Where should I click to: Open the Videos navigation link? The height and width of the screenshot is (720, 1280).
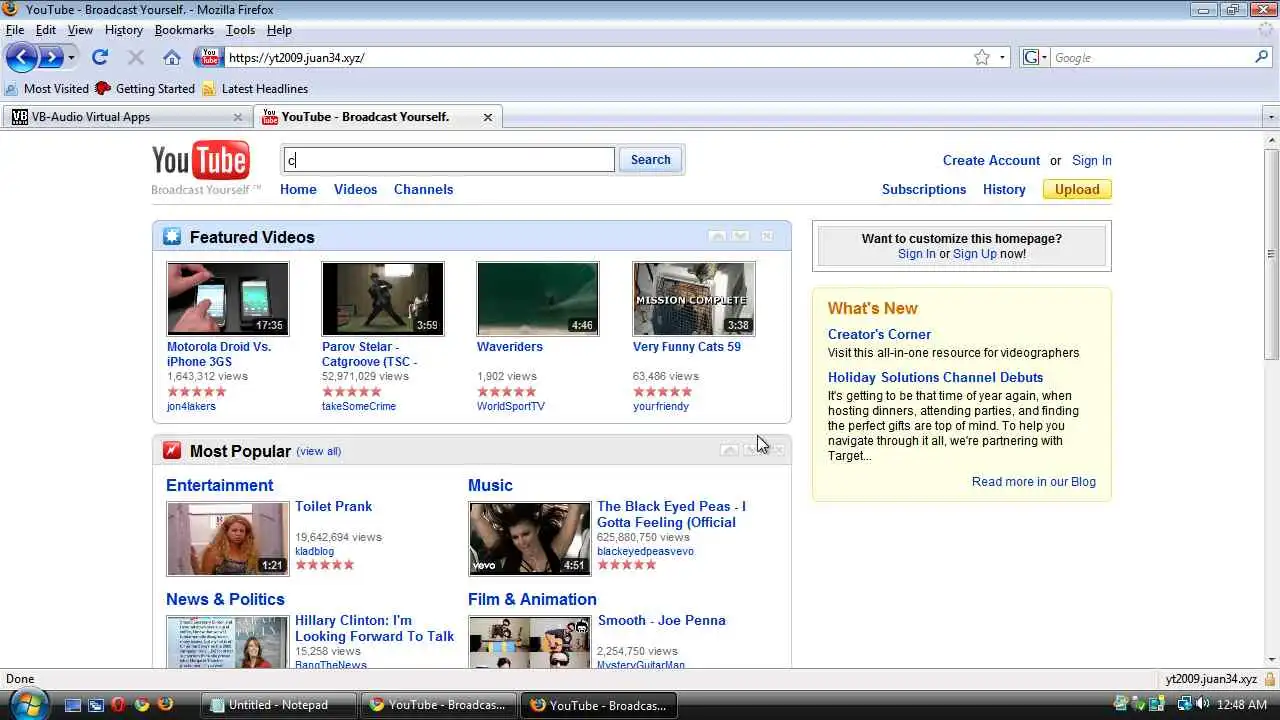[x=355, y=189]
